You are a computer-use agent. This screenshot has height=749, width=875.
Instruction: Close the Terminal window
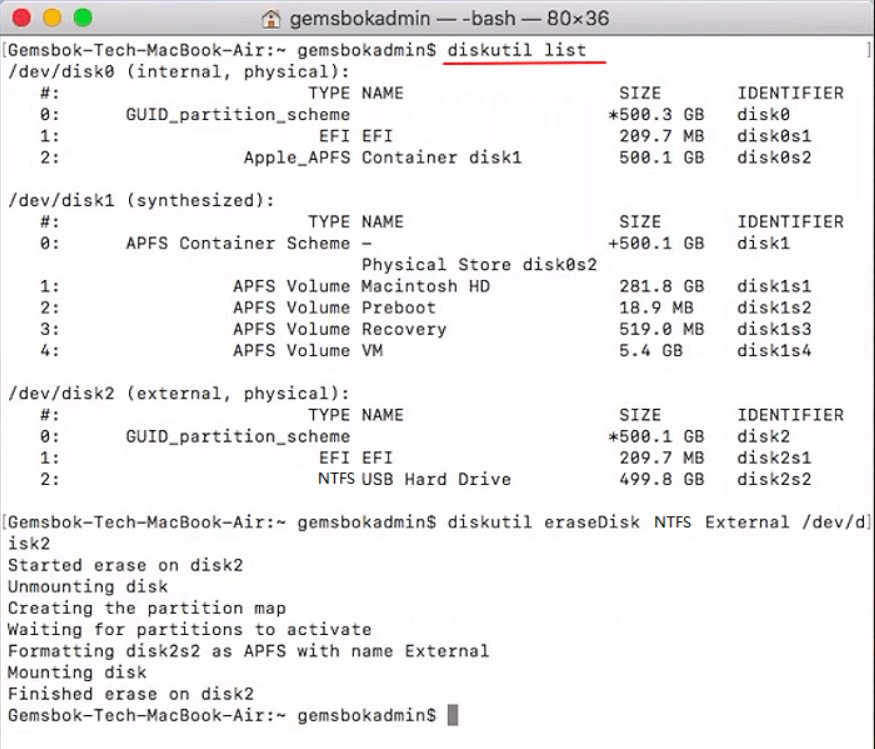coord(23,18)
